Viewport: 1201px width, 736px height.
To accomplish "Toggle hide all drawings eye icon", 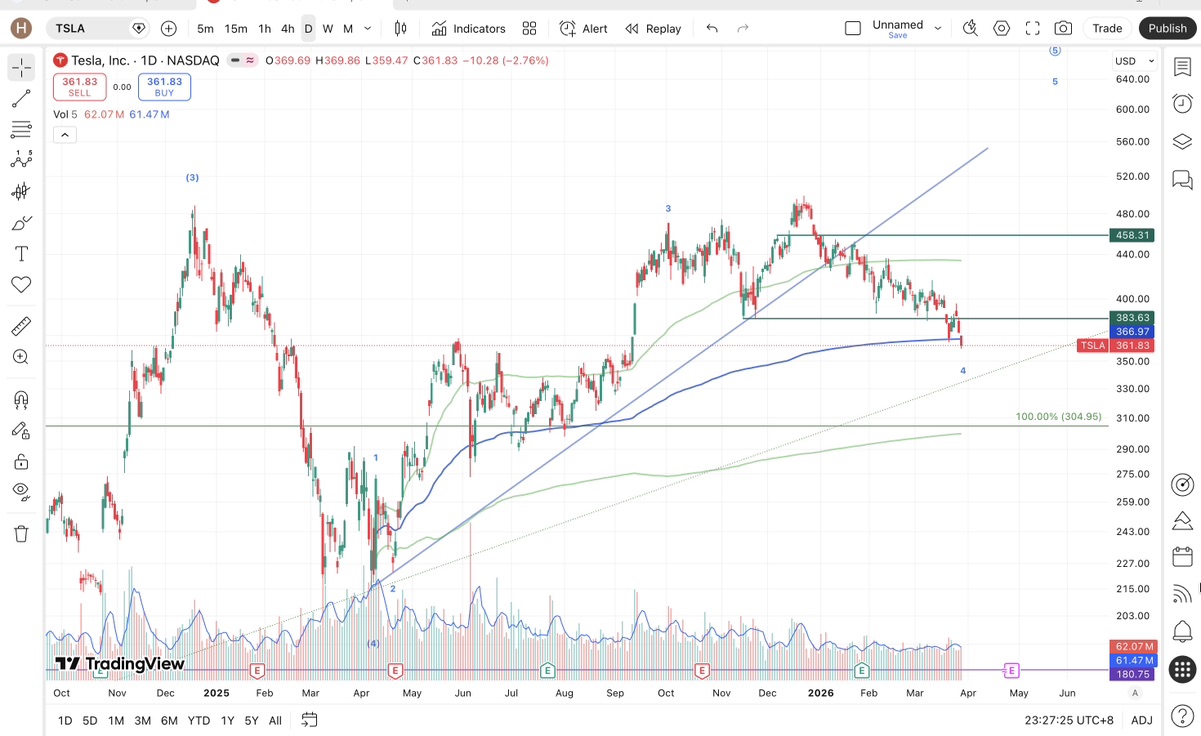I will point(21,491).
